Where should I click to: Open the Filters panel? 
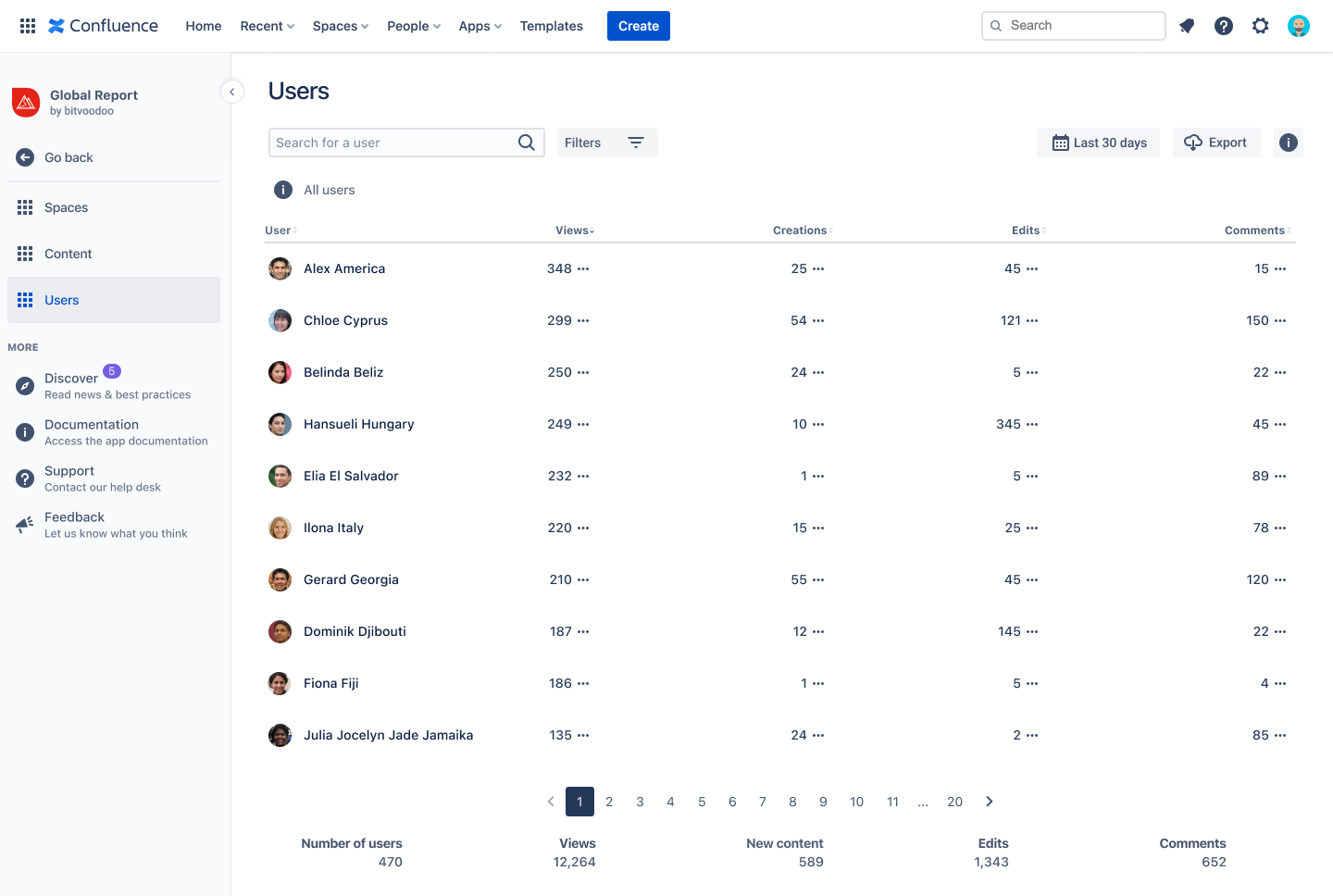[x=606, y=143]
